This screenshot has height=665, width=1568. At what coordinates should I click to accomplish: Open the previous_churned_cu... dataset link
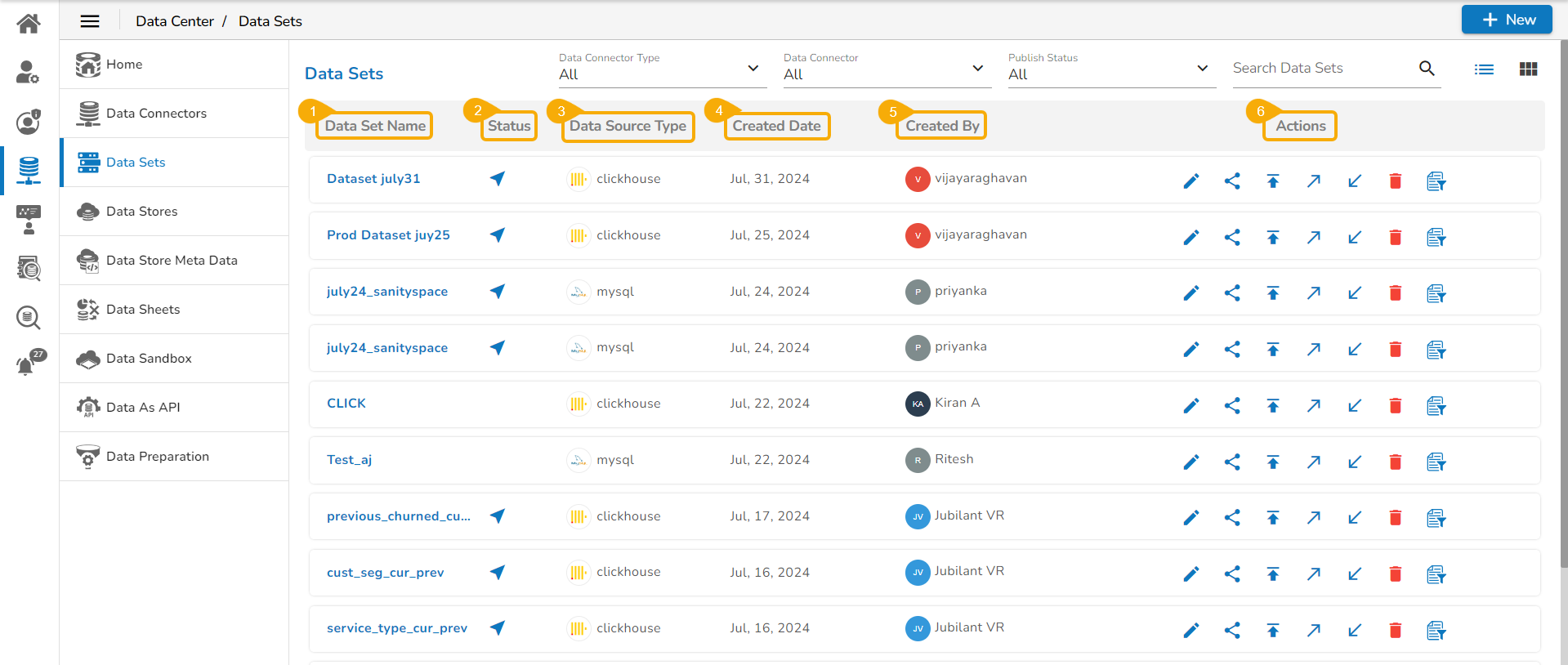[x=398, y=516]
